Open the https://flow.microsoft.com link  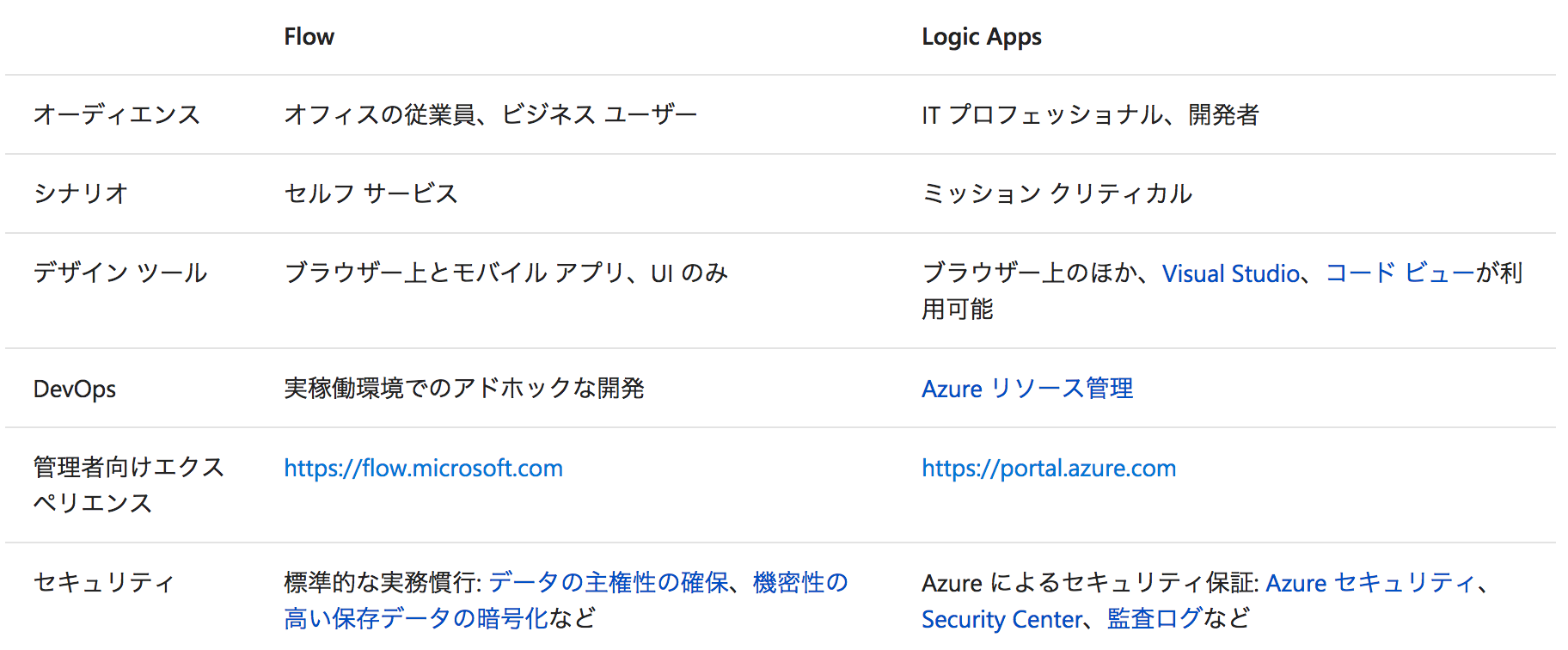click(424, 468)
